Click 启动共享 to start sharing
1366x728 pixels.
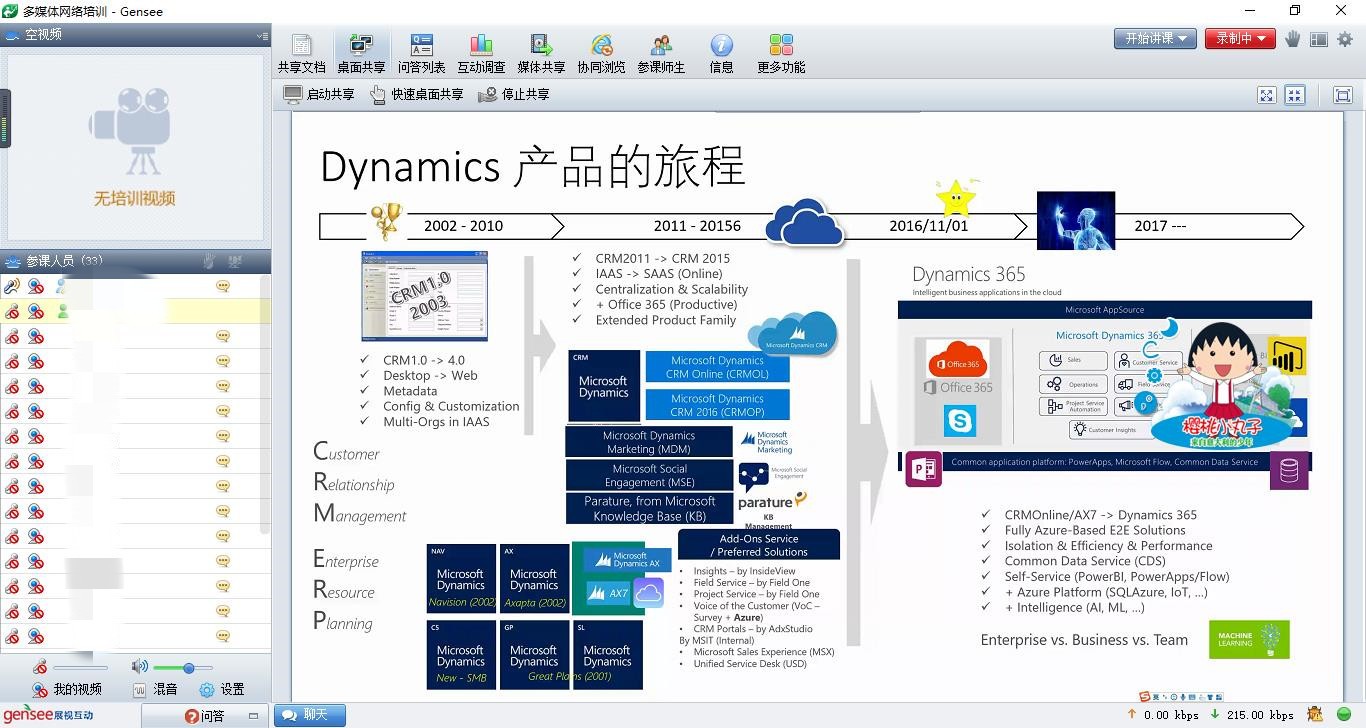point(319,94)
